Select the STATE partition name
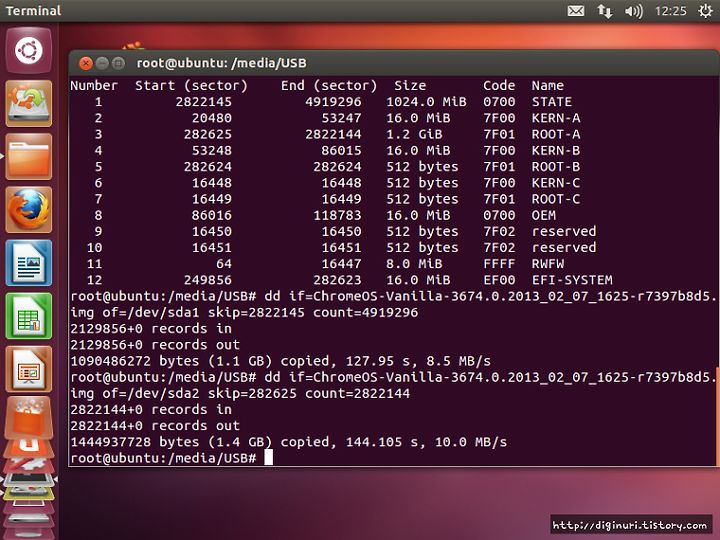Screen dimensions: 720x540 click(x=551, y=102)
